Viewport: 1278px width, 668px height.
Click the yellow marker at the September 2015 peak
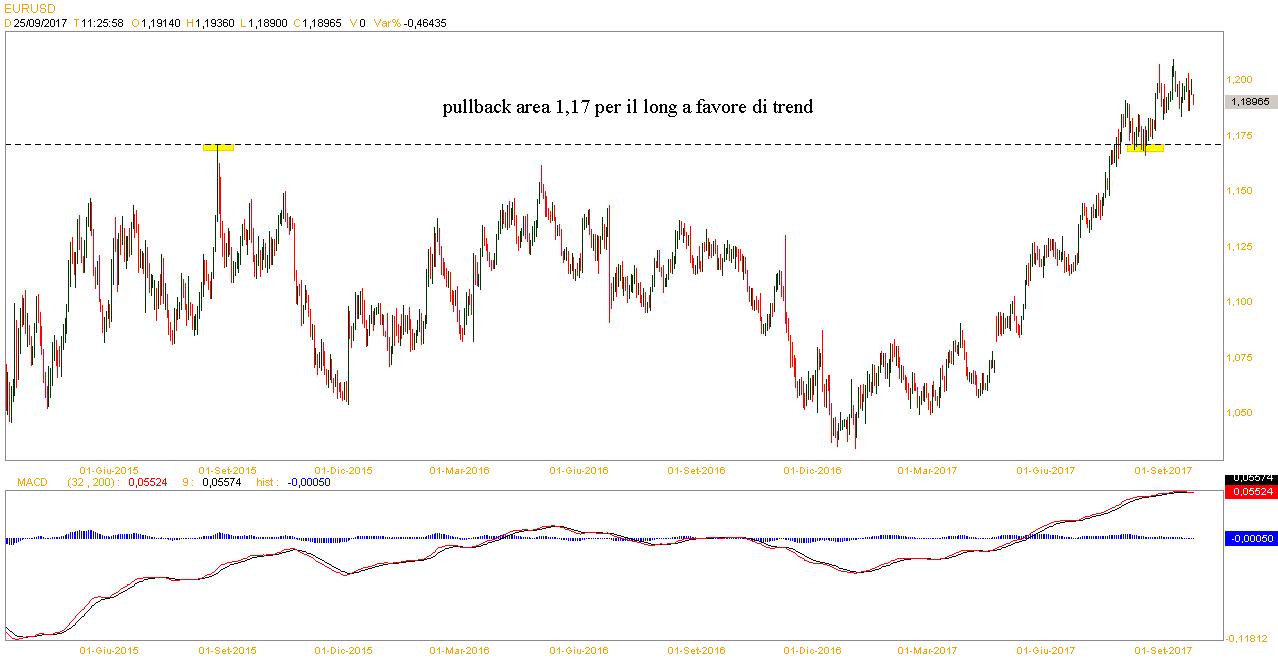coord(218,148)
